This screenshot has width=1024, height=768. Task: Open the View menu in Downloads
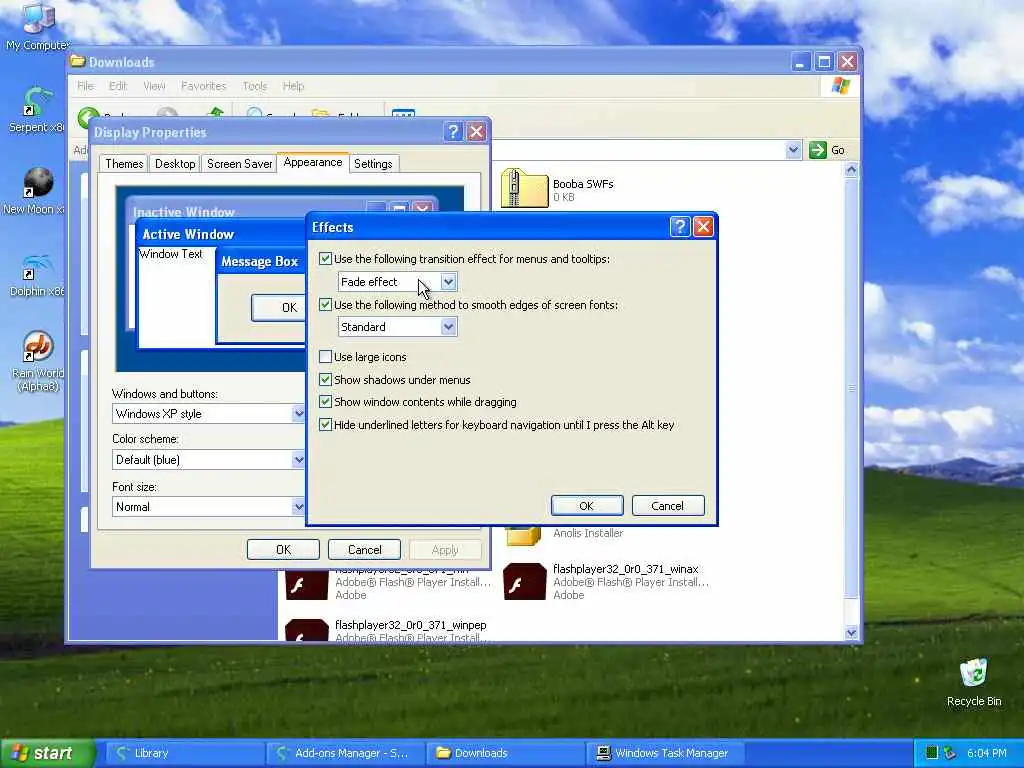(154, 86)
